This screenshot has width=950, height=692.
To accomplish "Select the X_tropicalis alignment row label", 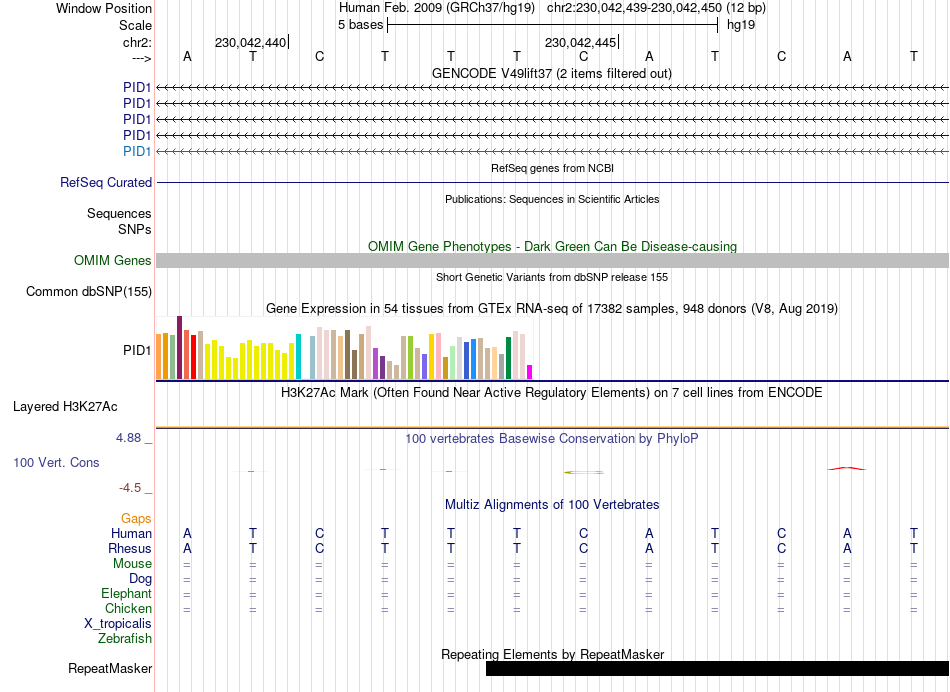I will tap(118, 624).
